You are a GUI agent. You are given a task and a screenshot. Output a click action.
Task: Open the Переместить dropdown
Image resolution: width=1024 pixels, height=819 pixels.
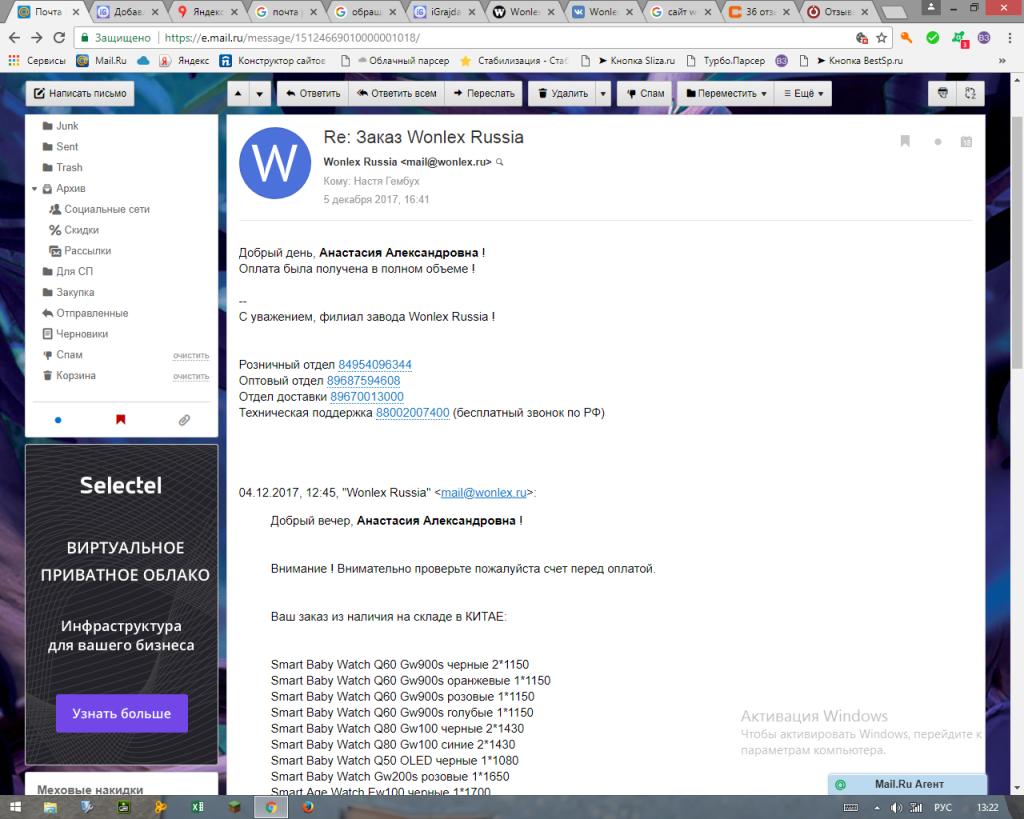coord(726,93)
